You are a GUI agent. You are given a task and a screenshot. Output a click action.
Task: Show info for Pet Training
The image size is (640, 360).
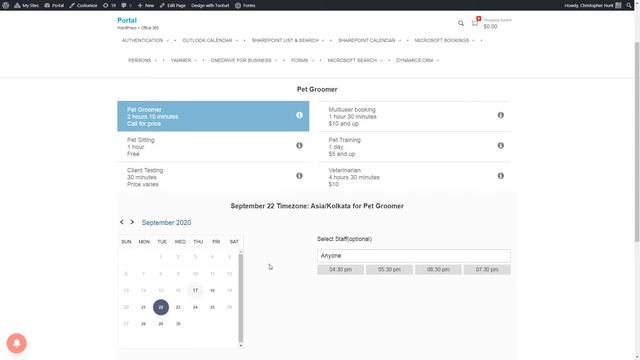click(500, 145)
